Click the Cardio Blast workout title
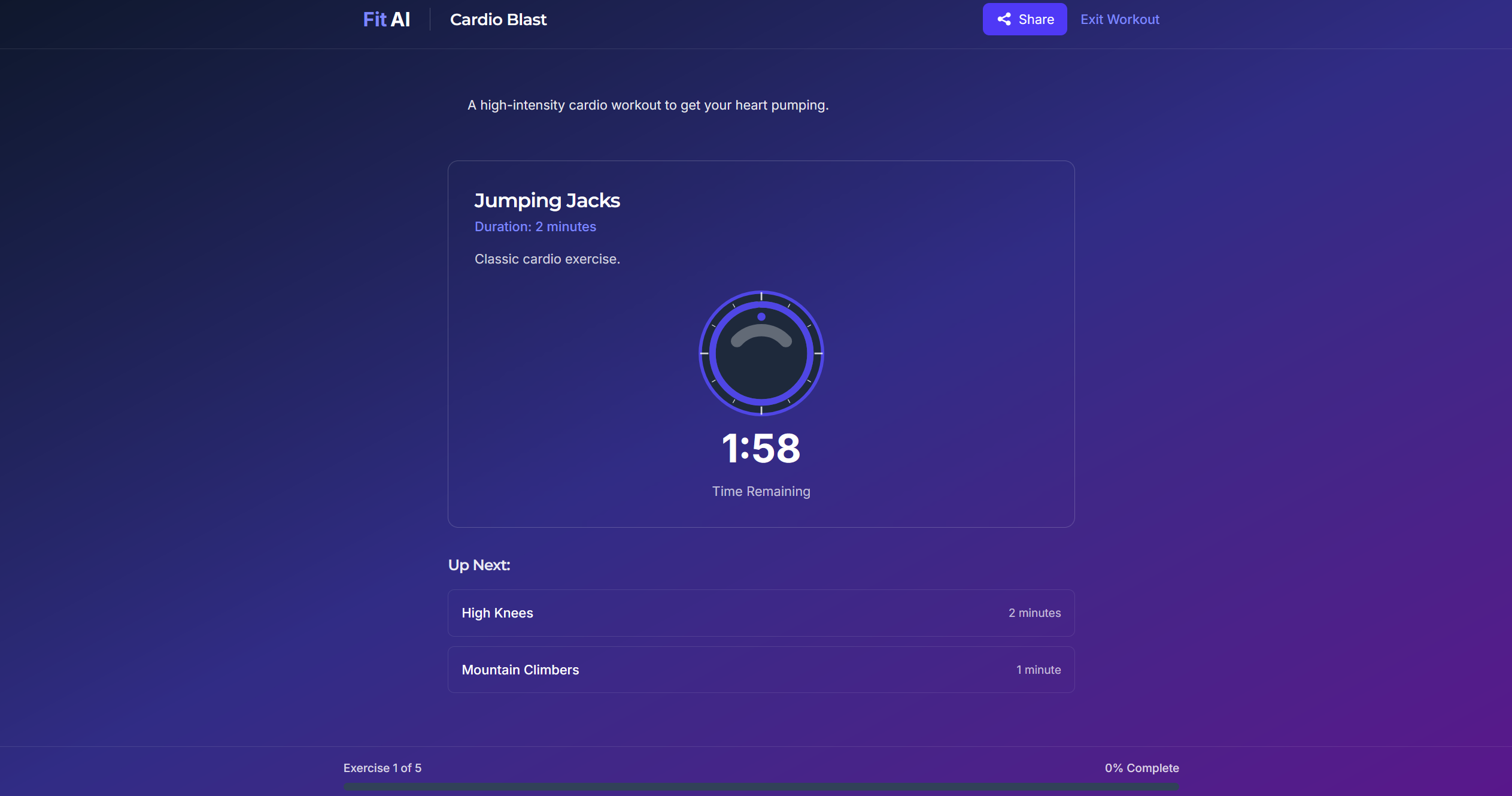 498,20
